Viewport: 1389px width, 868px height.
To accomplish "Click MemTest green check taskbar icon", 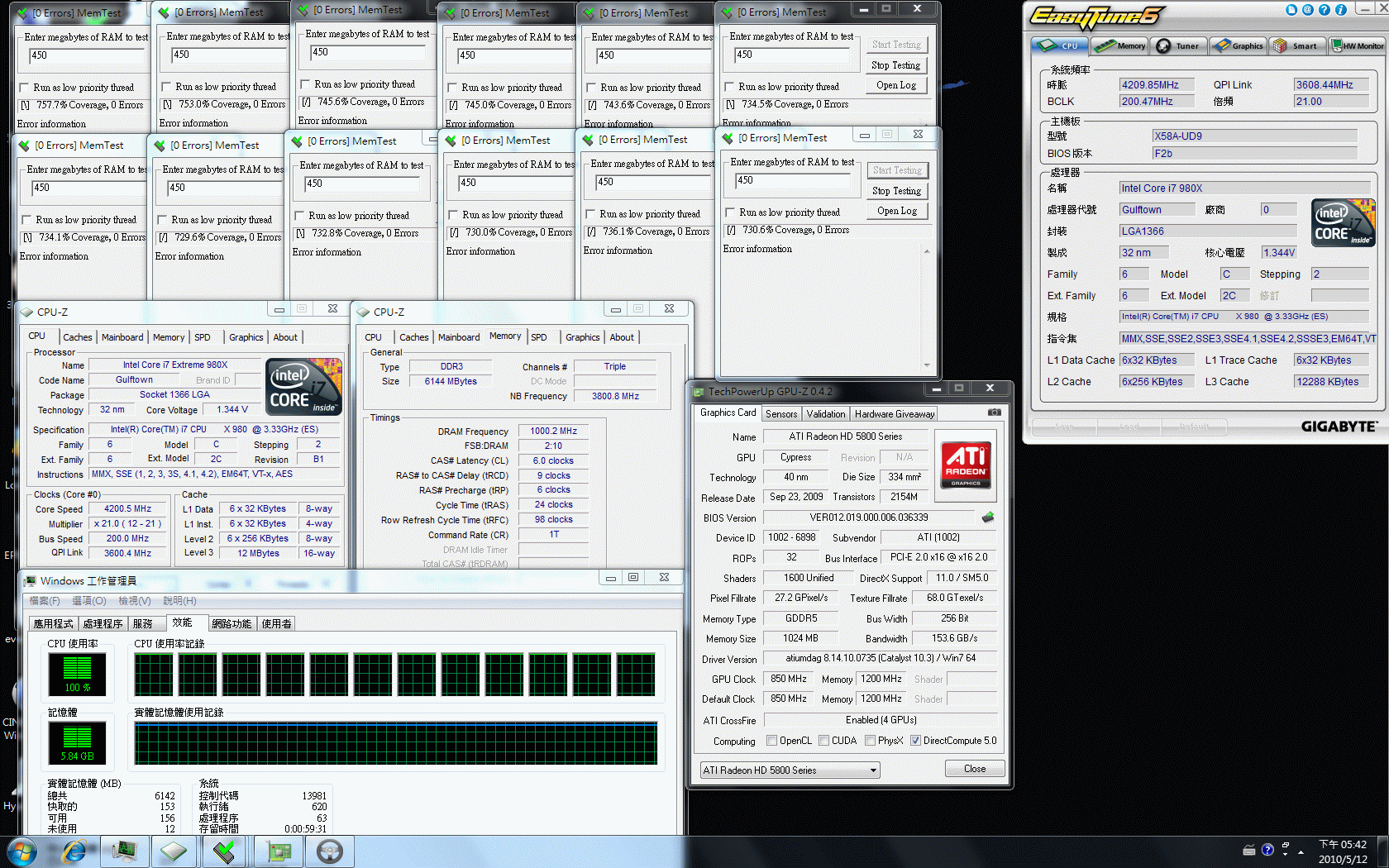I will tap(223, 851).
